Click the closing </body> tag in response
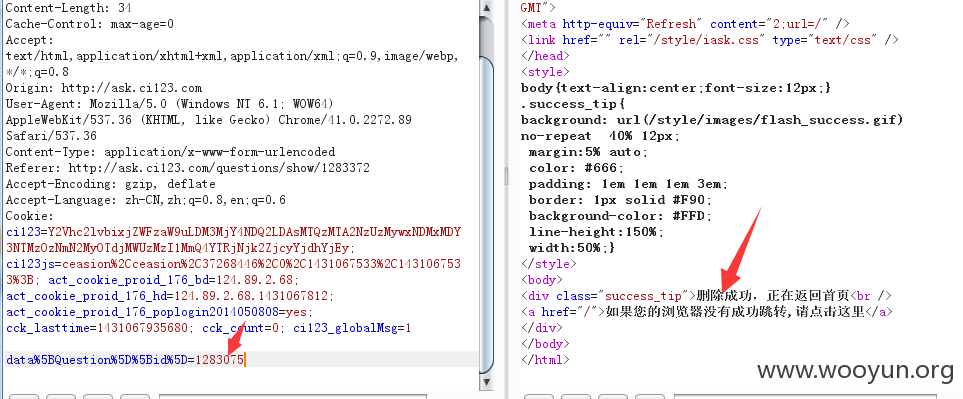This screenshot has height=399, width=963. click(545, 343)
